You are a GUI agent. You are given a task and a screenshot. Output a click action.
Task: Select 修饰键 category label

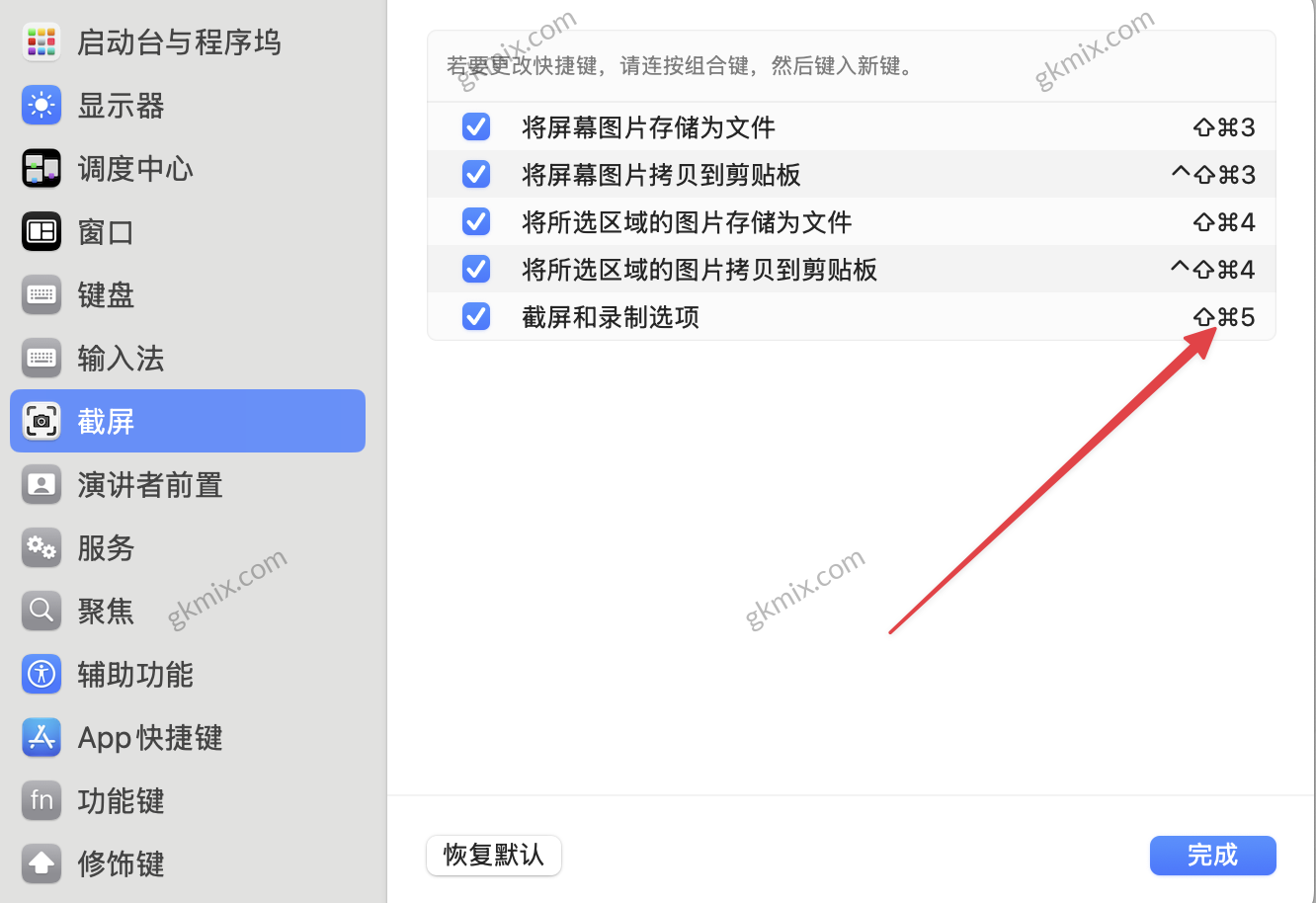point(121,864)
